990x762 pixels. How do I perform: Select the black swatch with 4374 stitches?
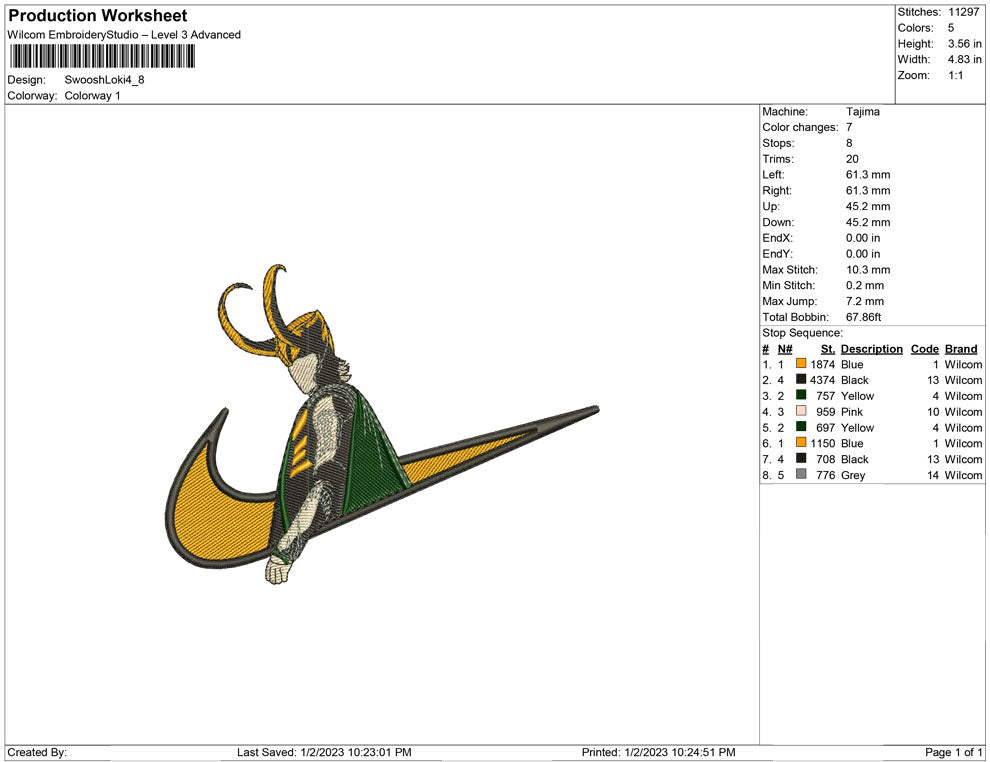point(801,381)
